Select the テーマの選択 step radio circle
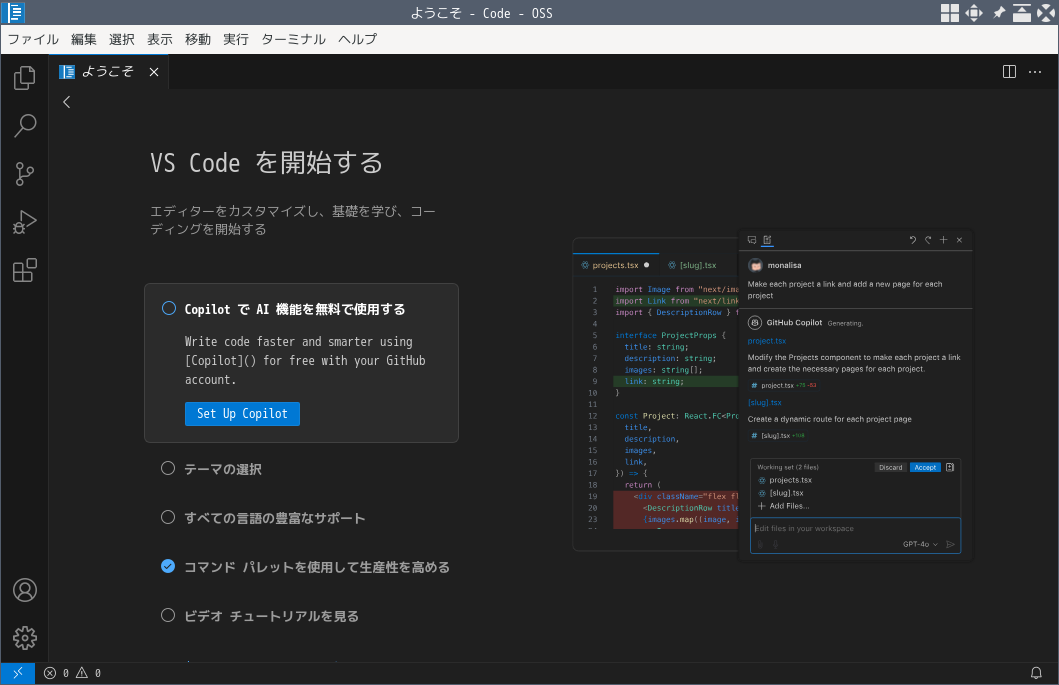The height and width of the screenshot is (685, 1059). pyautogui.click(x=168, y=469)
